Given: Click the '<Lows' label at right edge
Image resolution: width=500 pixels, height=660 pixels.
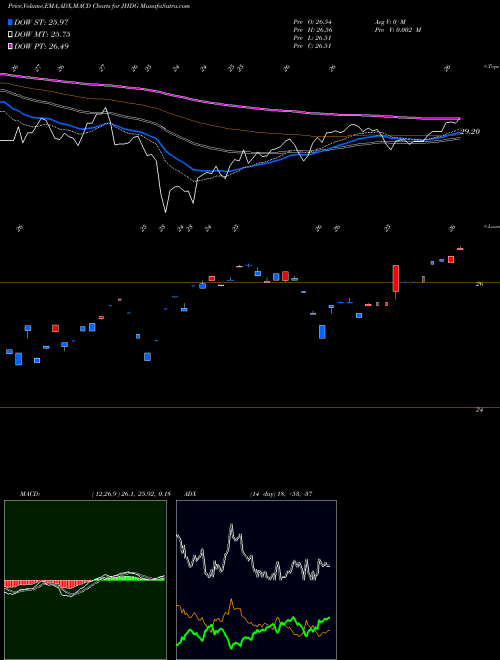Looking at the screenshot, I should point(492,226).
